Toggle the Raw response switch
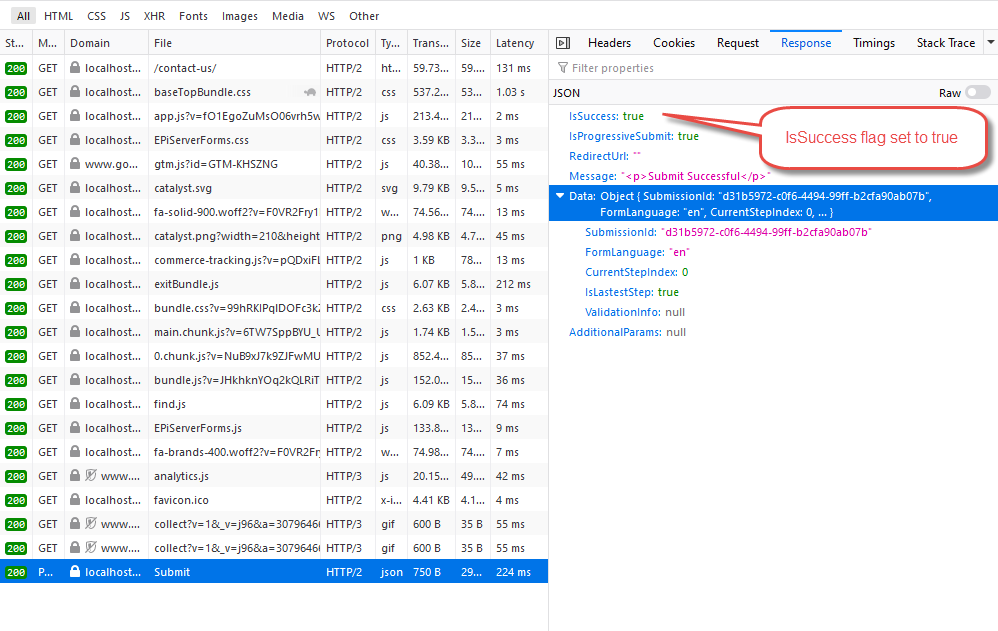 [977, 93]
